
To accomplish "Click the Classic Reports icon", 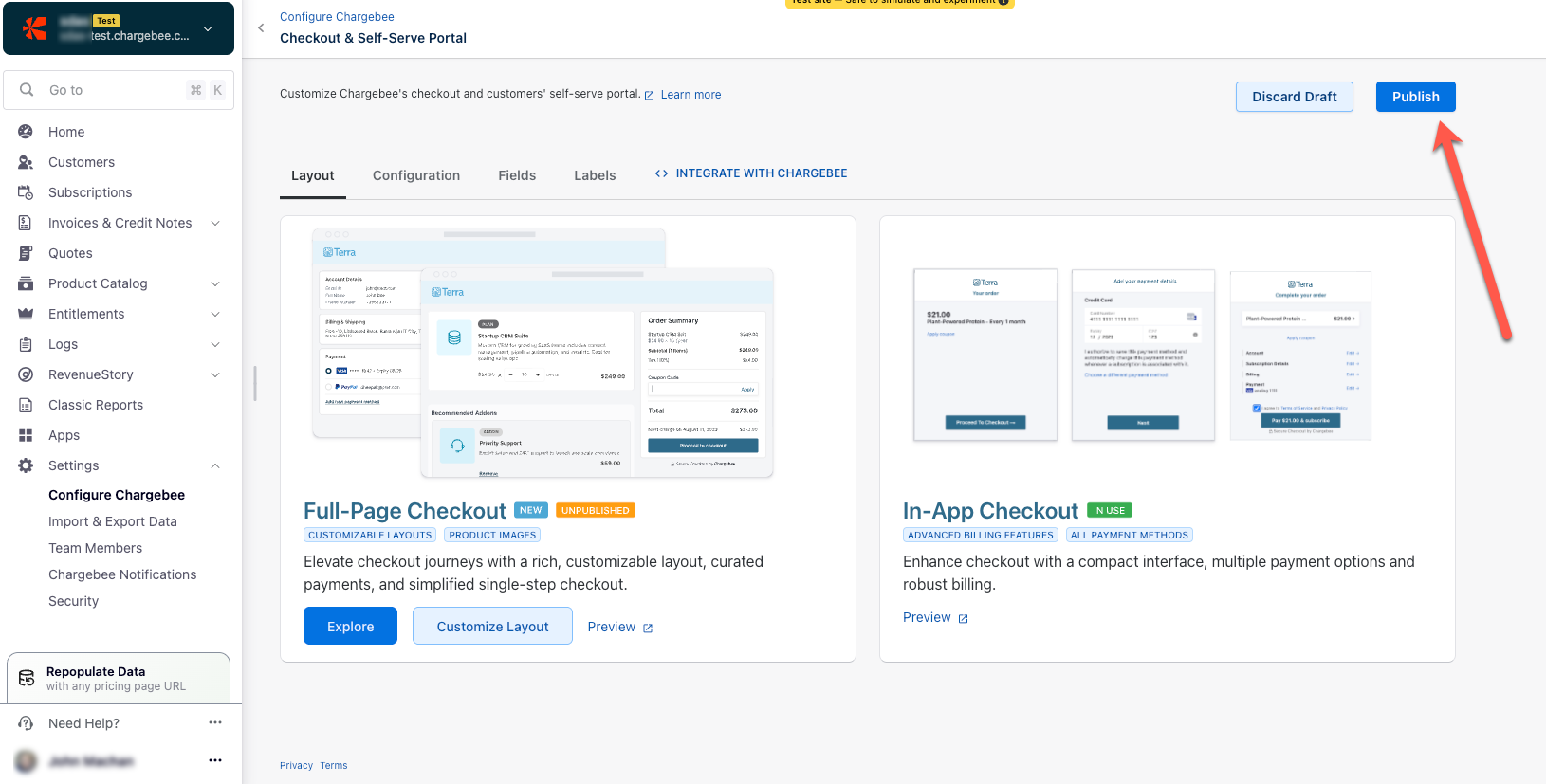I will tap(26, 405).
